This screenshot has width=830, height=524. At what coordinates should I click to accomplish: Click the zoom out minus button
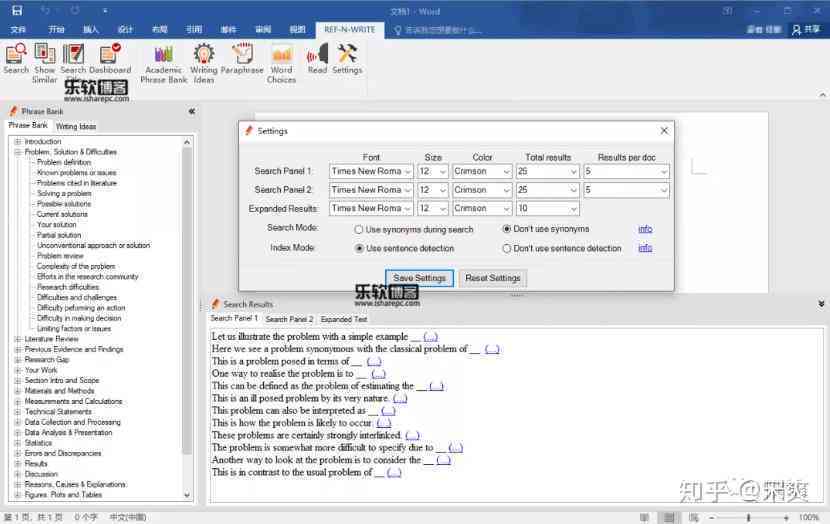712,517
